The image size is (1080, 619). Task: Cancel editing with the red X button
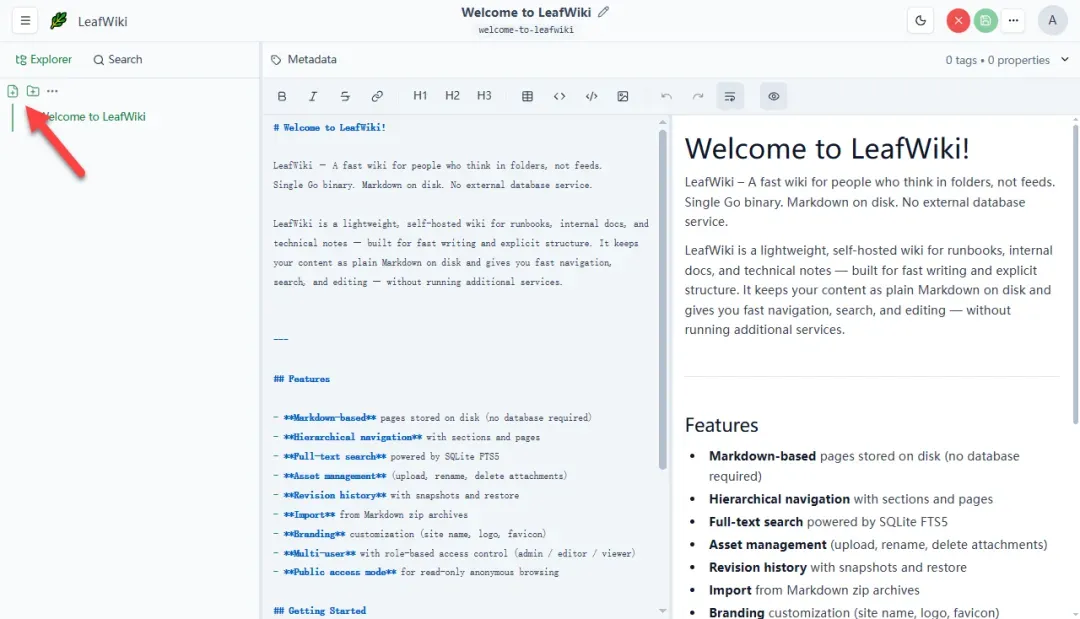click(x=958, y=21)
